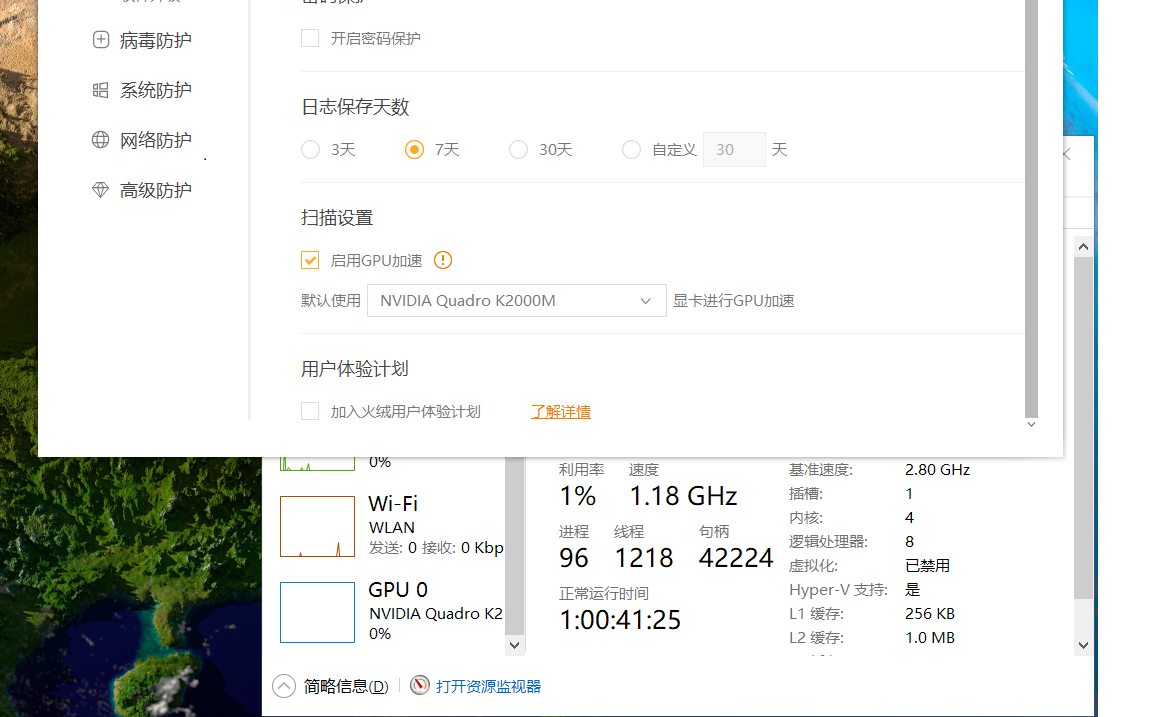The height and width of the screenshot is (717, 1152).
Task: Collapse Task Manager to brief info view
Action: click(x=284, y=686)
